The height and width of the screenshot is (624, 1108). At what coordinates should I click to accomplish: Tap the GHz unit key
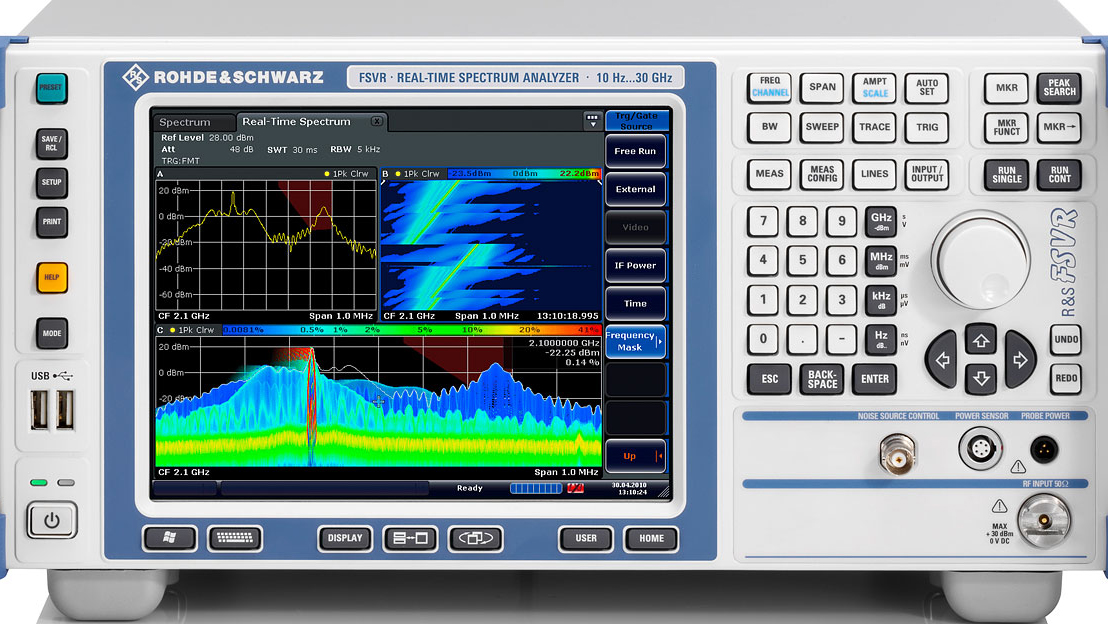point(880,221)
